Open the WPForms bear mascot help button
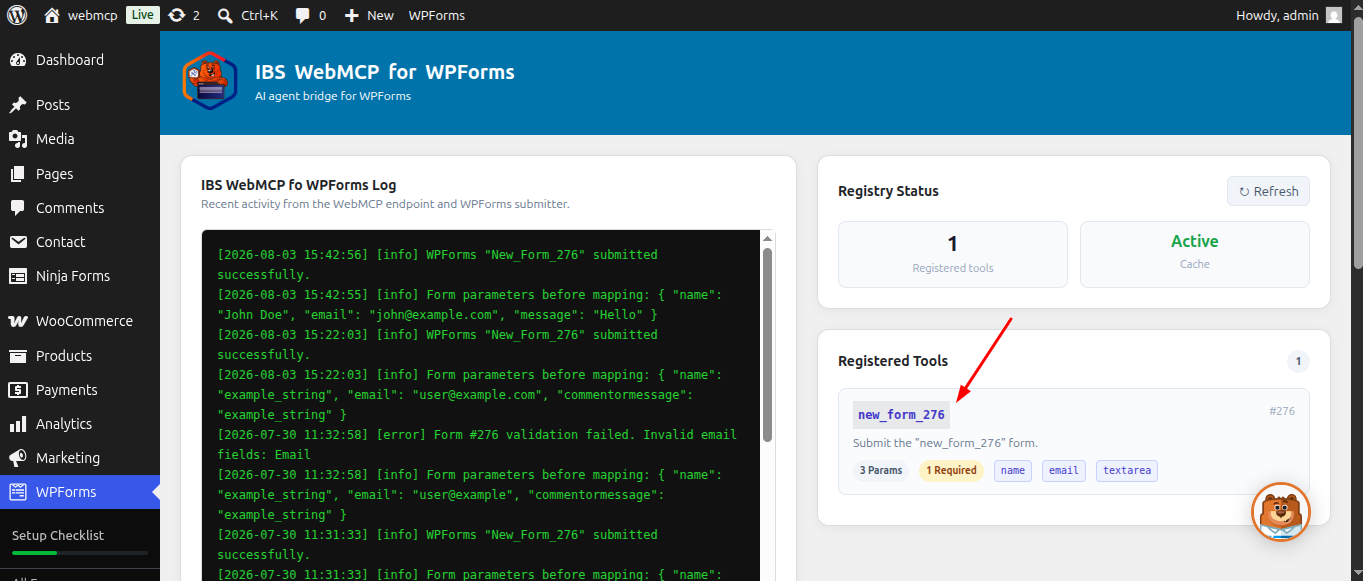This screenshot has width=1363, height=581. 1281,512
